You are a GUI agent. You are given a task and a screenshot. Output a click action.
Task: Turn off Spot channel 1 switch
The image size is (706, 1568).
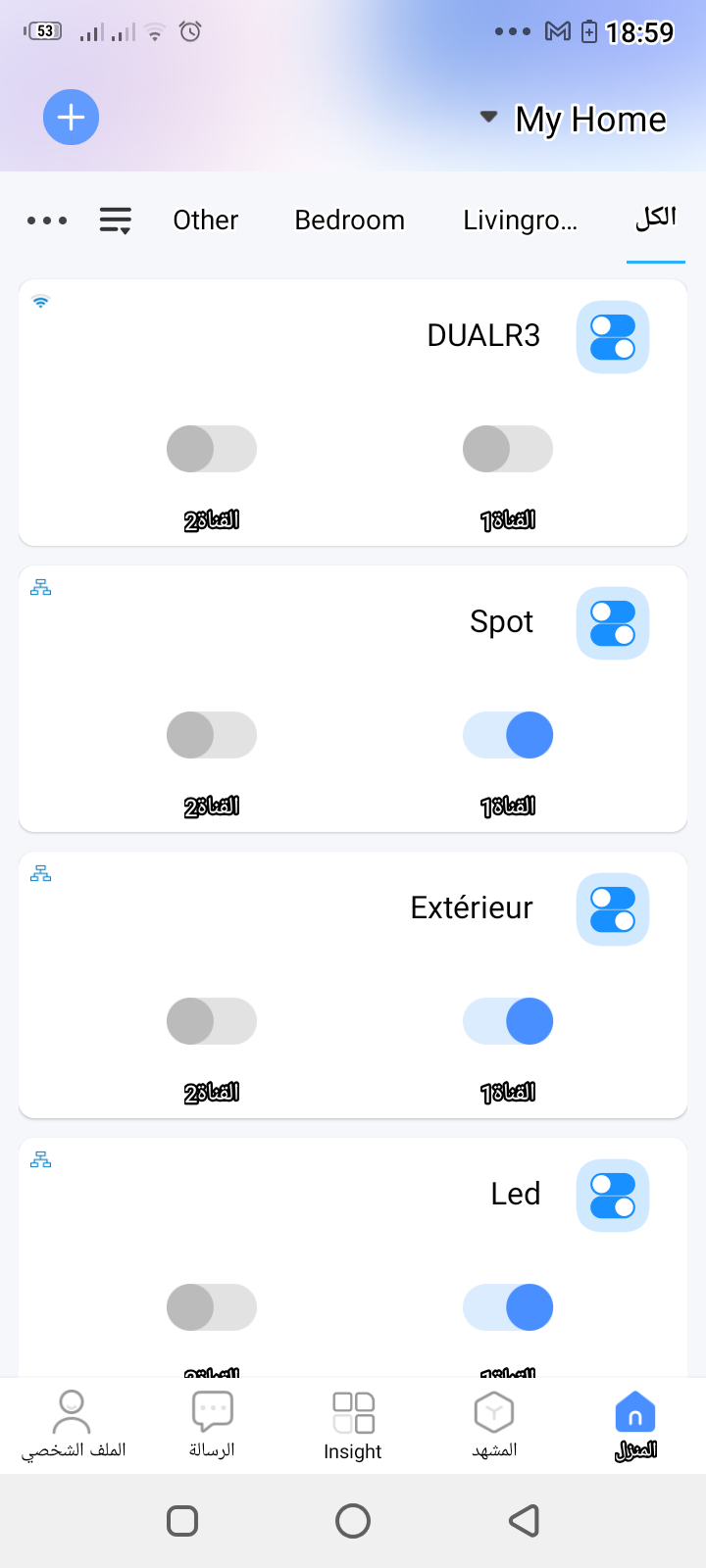point(508,735)
